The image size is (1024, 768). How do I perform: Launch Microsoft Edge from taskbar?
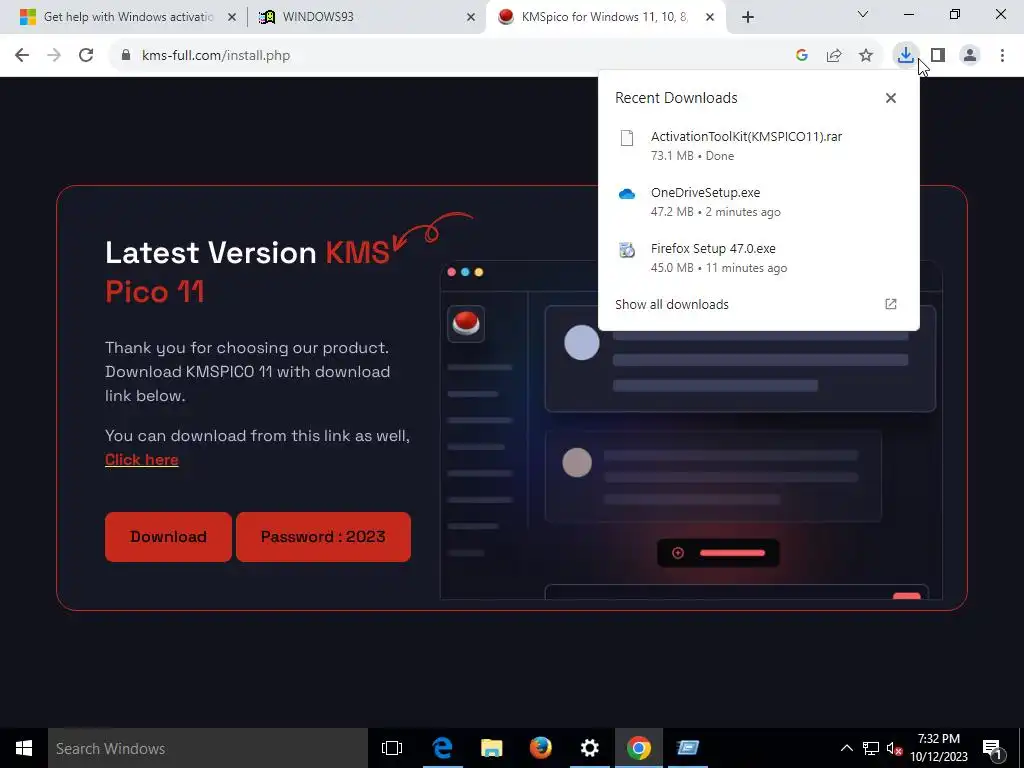tap(442, 748)
